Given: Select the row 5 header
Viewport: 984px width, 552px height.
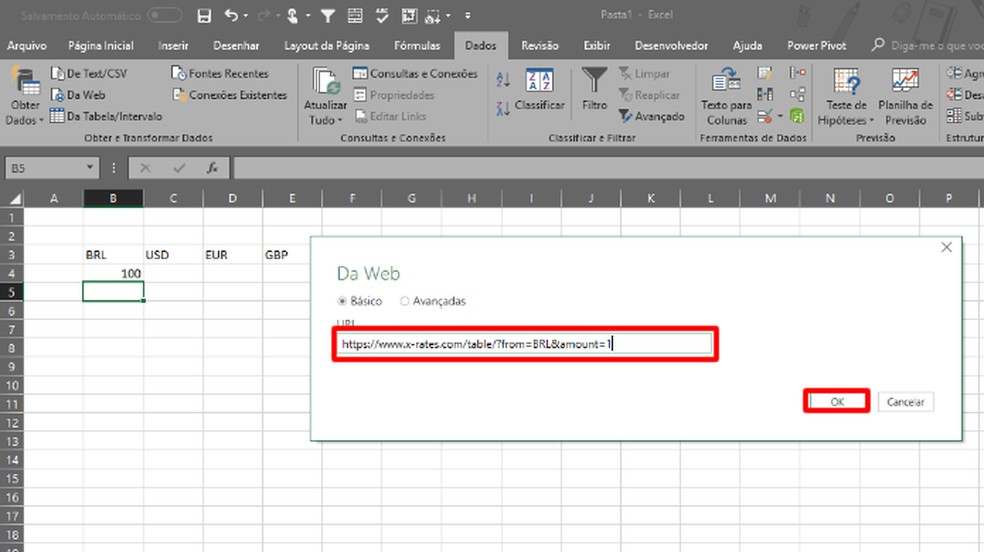Looking at the screenshot, I should click(x=11, y=292).
